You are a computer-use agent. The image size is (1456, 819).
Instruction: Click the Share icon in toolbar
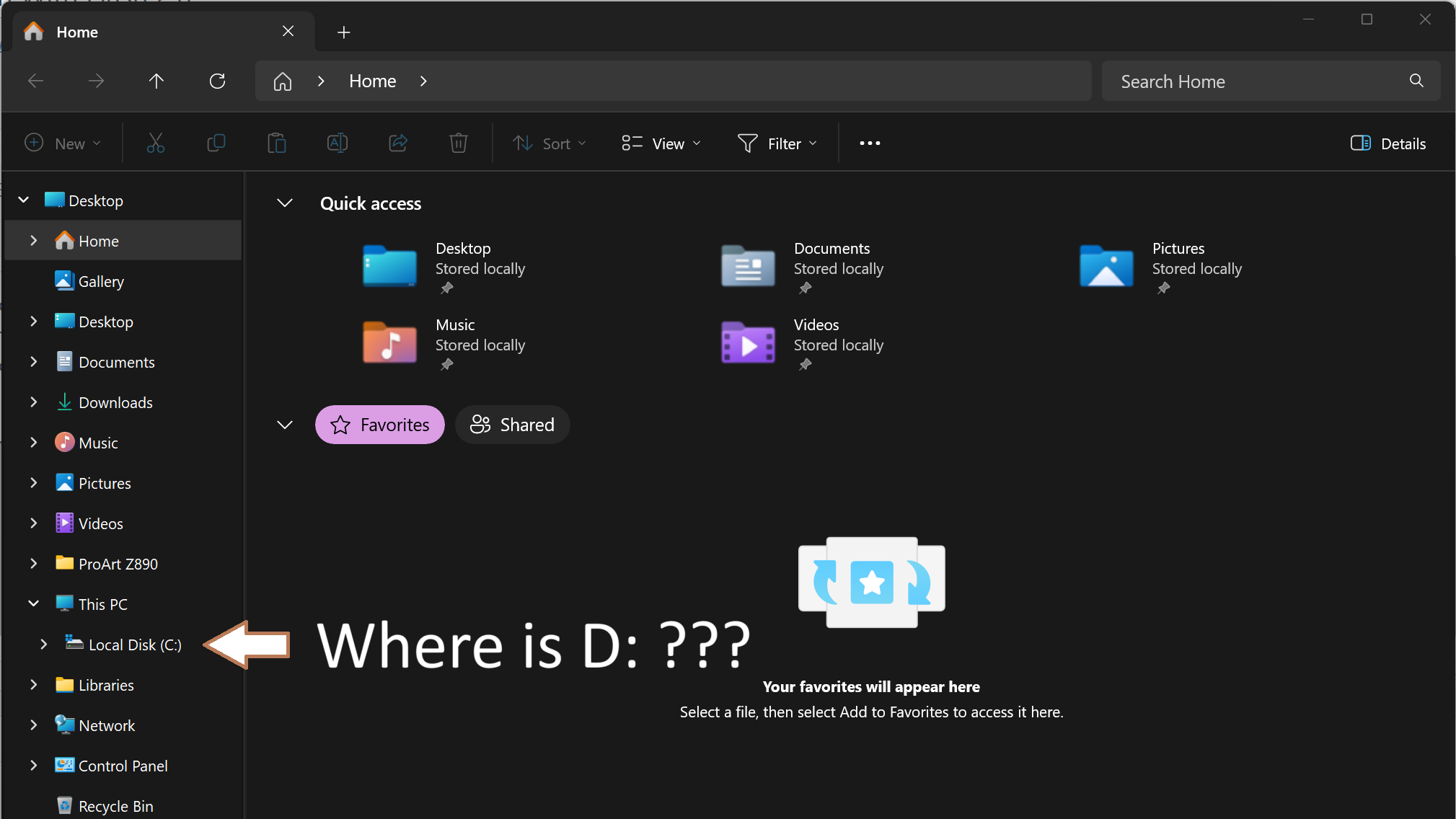click(x=398, y=143)
